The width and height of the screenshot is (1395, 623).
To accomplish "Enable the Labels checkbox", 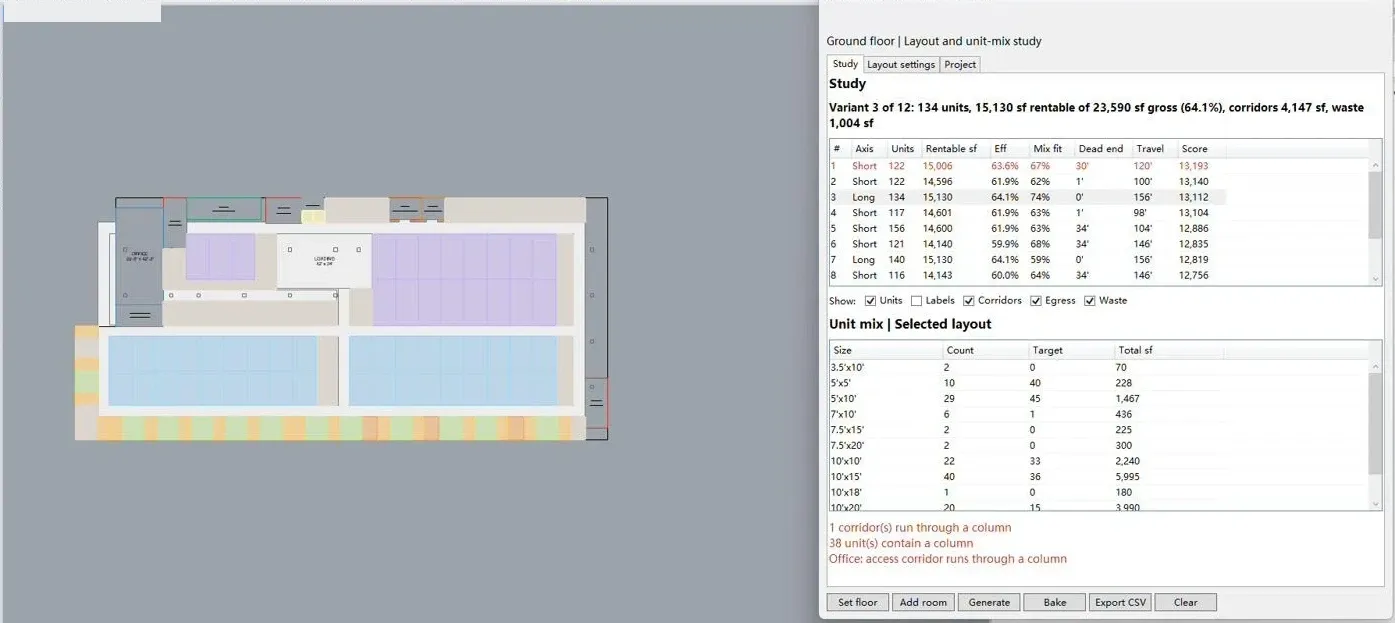I will pyautogui.click(x=916, y=300).
